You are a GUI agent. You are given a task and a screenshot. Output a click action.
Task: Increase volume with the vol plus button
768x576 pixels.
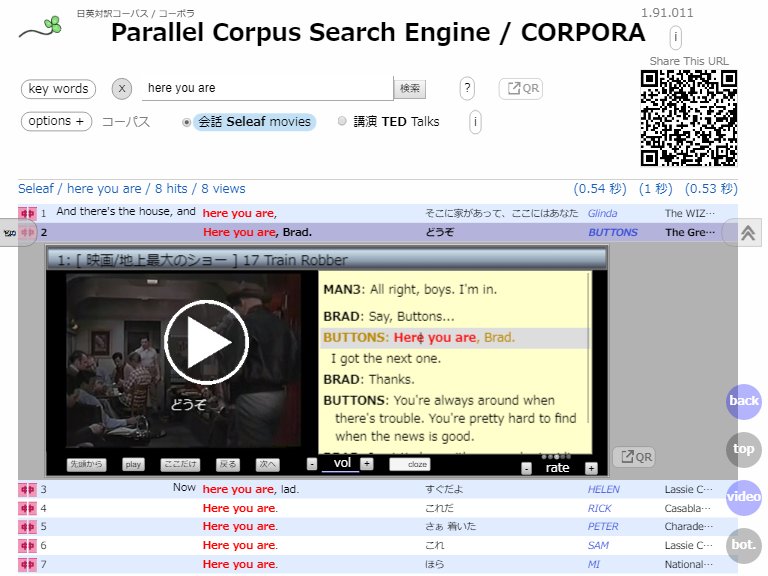(x=367, y=464)
